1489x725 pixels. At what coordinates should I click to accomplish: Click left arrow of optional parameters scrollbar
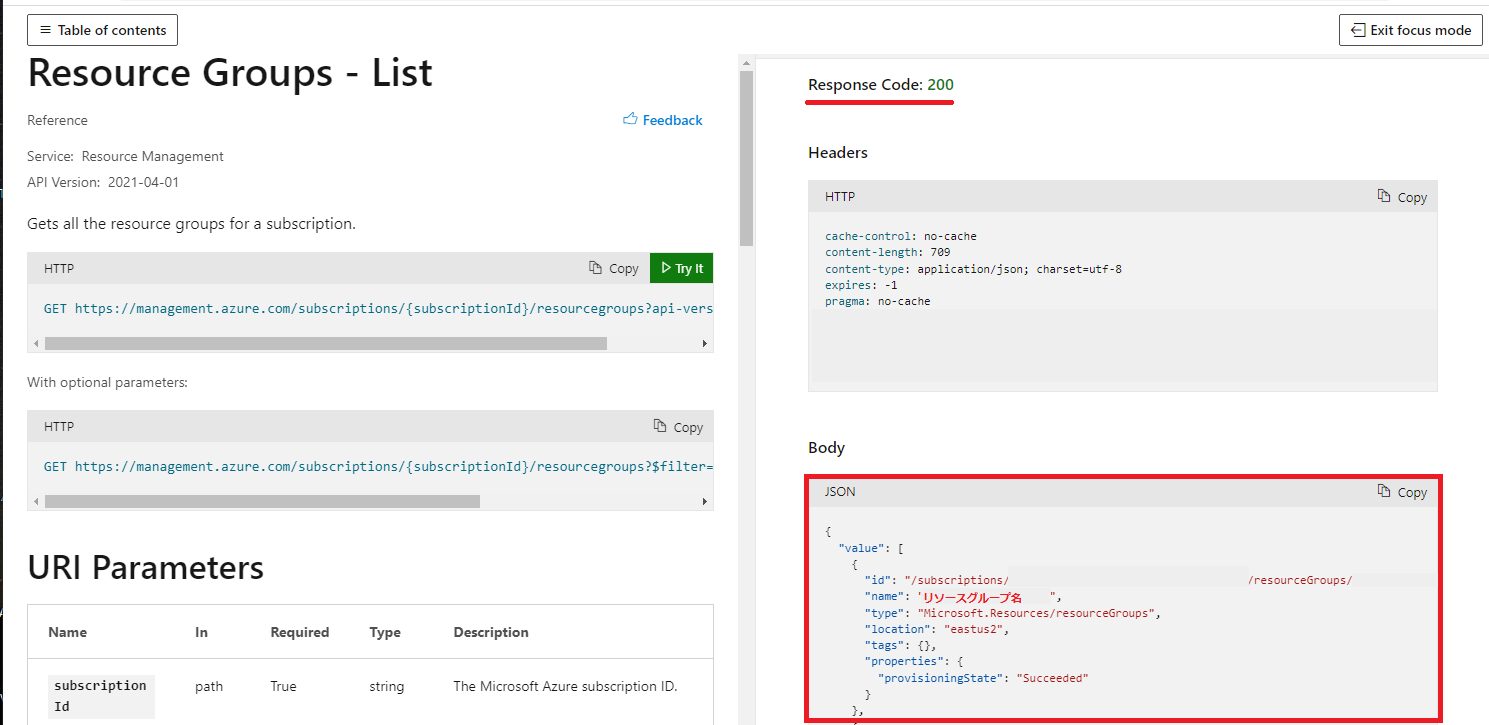pyautogui.click(x=36, y=501)
